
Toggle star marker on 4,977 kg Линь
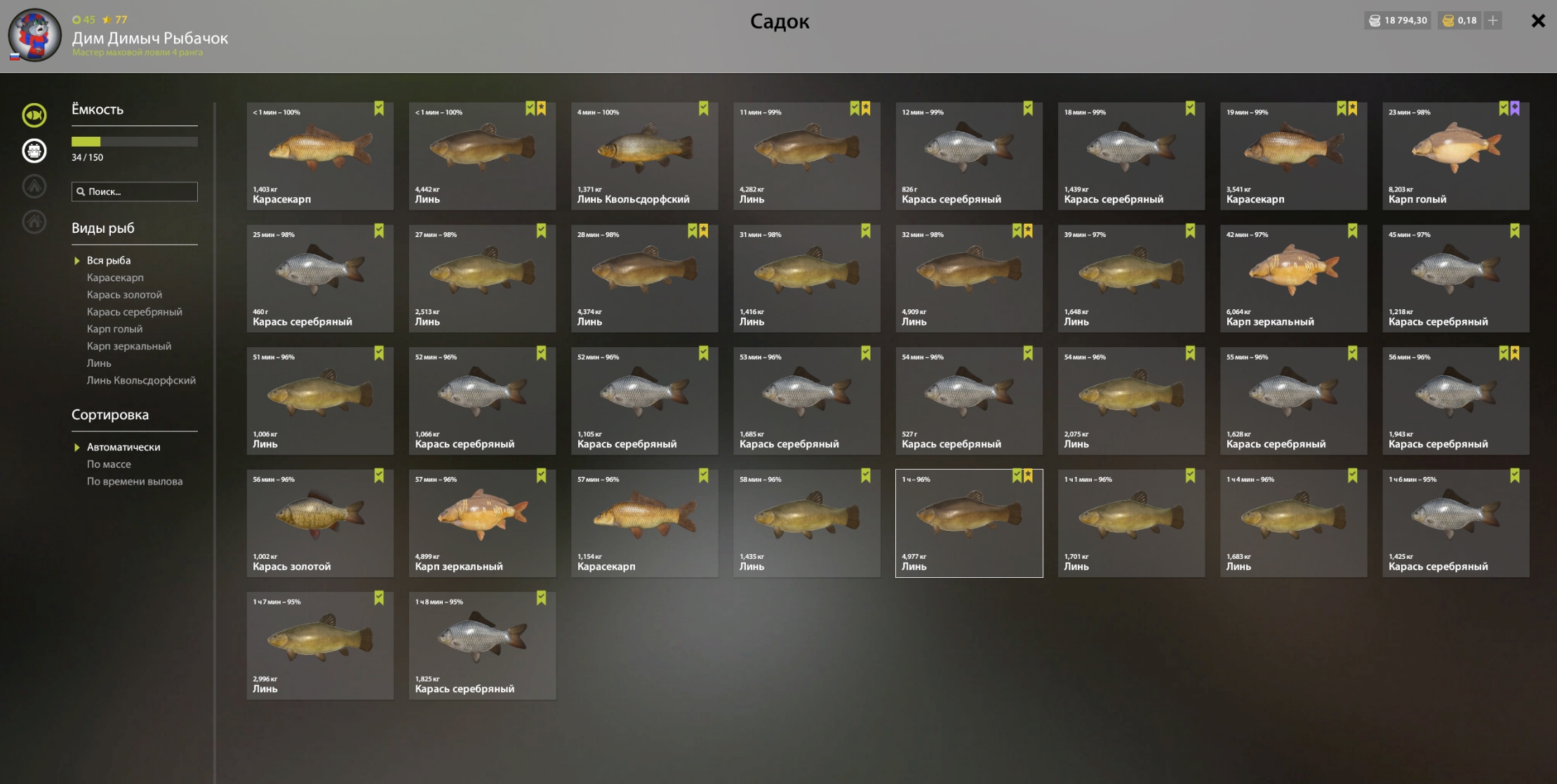tap(1028, 476)
